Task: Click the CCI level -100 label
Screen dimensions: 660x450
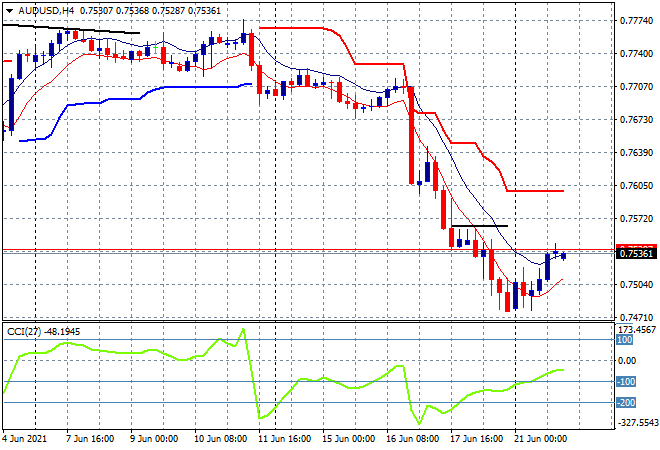Action: 626,381
